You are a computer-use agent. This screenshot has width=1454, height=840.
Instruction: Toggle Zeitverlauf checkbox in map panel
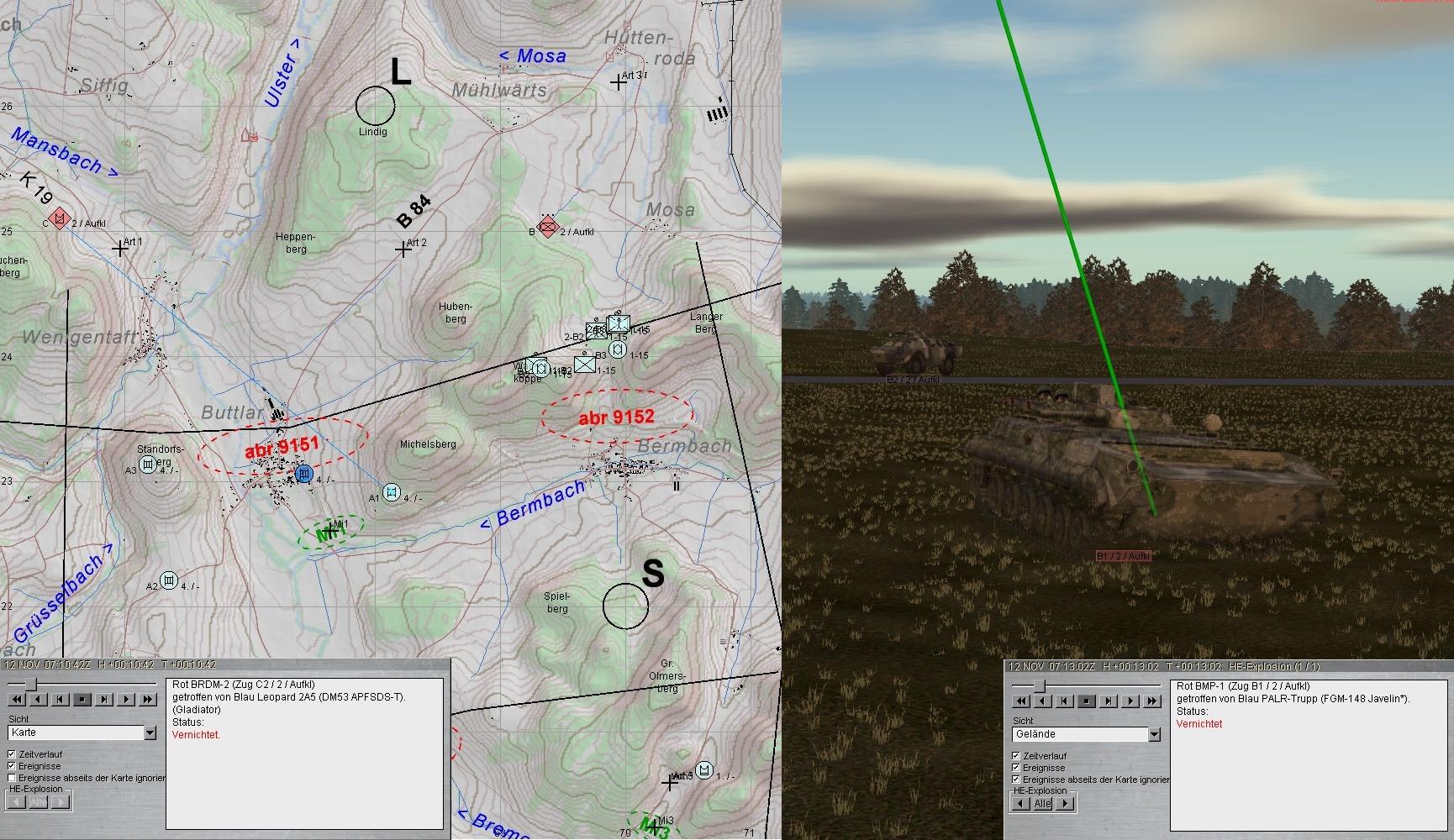12,754
